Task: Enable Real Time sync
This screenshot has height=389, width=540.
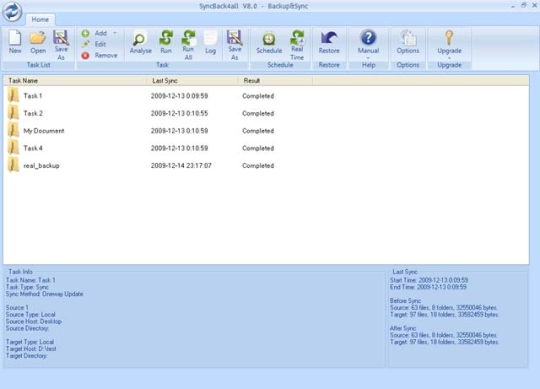Action: [297, 45]
